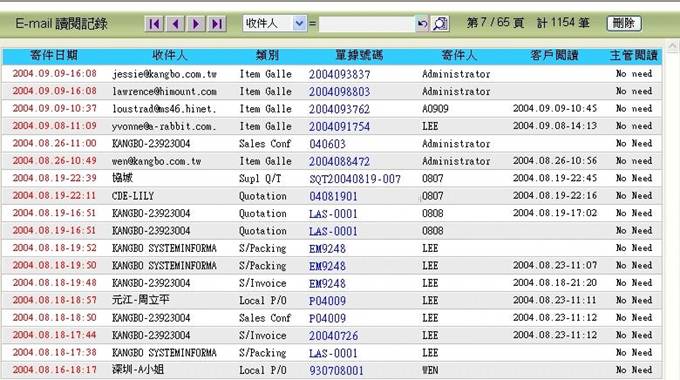Image resolution: width=680 pixels, height=380 pixels.
Task: Click Supl Q/T category cell
Action: point(260,178)
